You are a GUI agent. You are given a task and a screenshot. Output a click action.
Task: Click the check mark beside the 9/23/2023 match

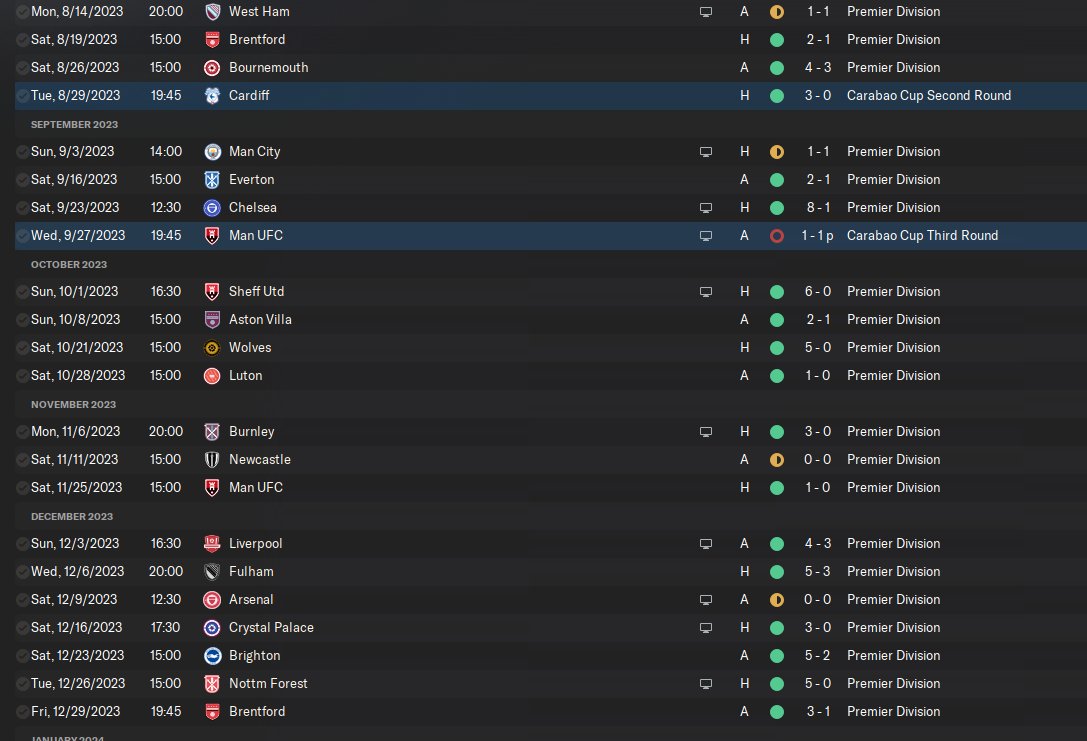[22, 208]
